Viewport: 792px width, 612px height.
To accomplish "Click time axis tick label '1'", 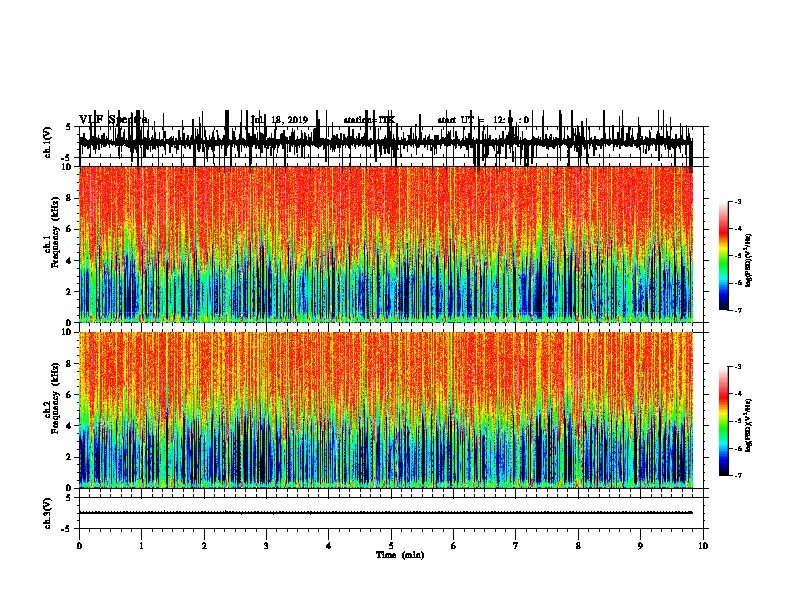I will (141, 546).
